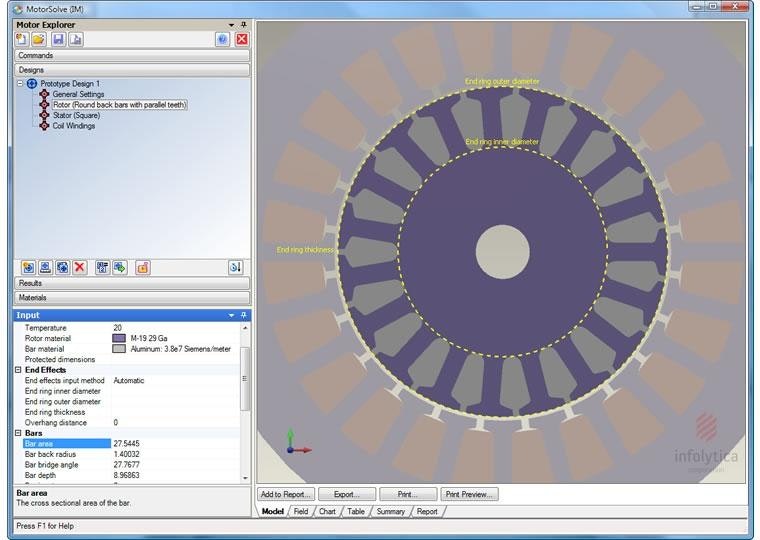Click the Coil Windings node icon
The width and height of the screenshot is (760, 540).
click(x=44, y=126)
